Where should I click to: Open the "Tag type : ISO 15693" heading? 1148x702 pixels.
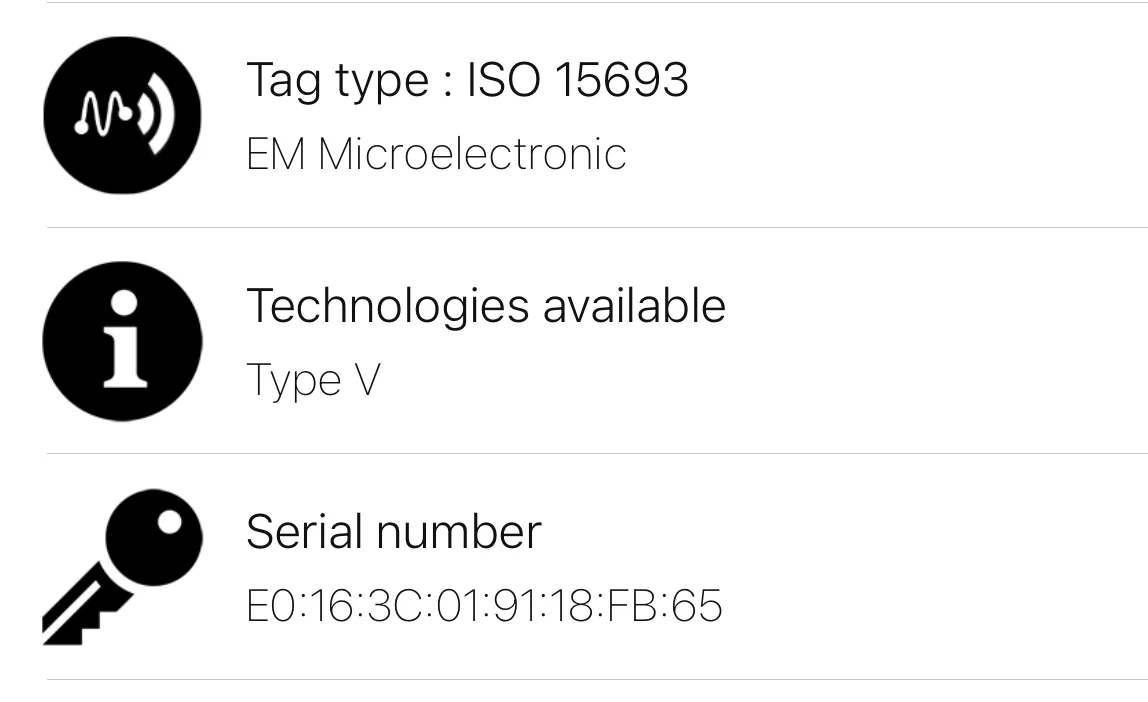467,79
